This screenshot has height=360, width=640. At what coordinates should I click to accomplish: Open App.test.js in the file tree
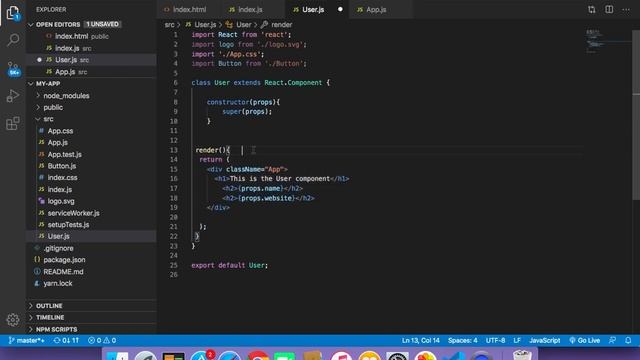coord(64,154)
